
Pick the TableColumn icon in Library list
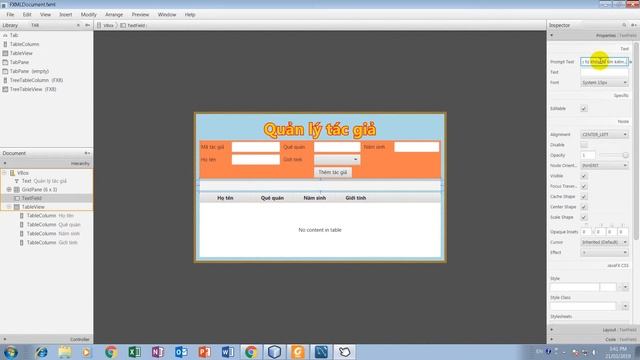[x=5, y=44]
